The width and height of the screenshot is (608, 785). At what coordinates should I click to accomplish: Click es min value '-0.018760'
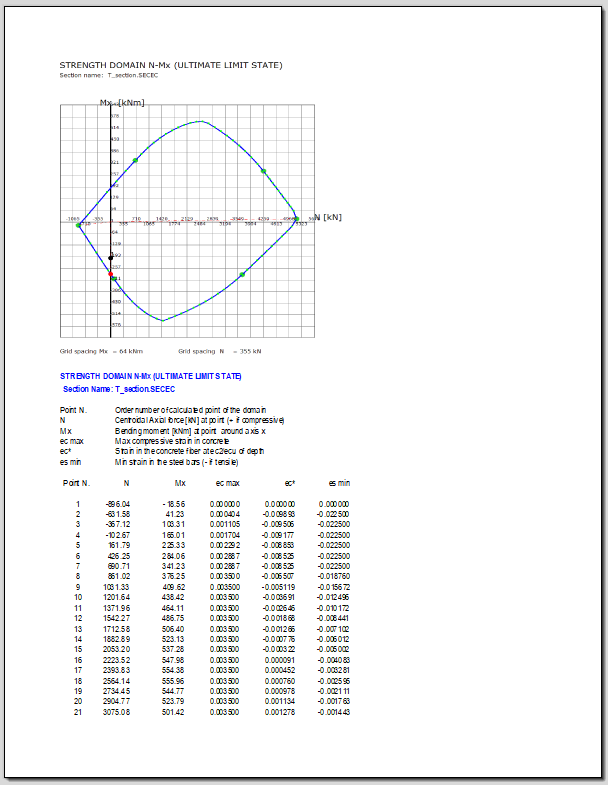click(334, 576)
